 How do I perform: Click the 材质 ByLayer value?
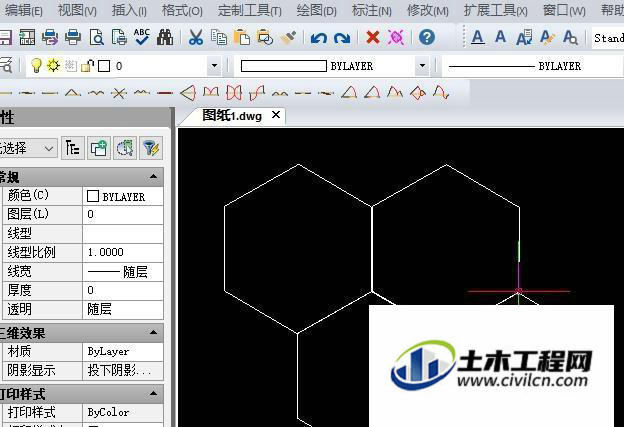click(x=123, y=352)
